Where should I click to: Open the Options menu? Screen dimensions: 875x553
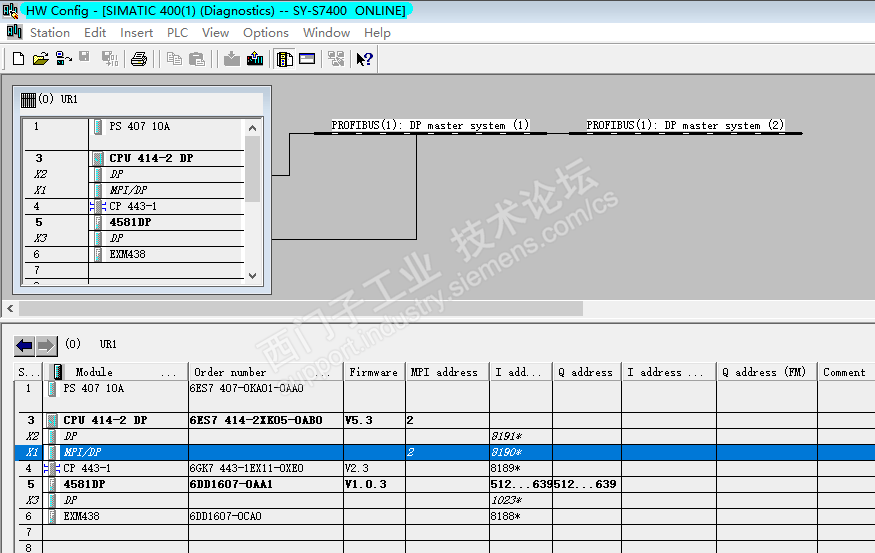[x=266, y=32]
